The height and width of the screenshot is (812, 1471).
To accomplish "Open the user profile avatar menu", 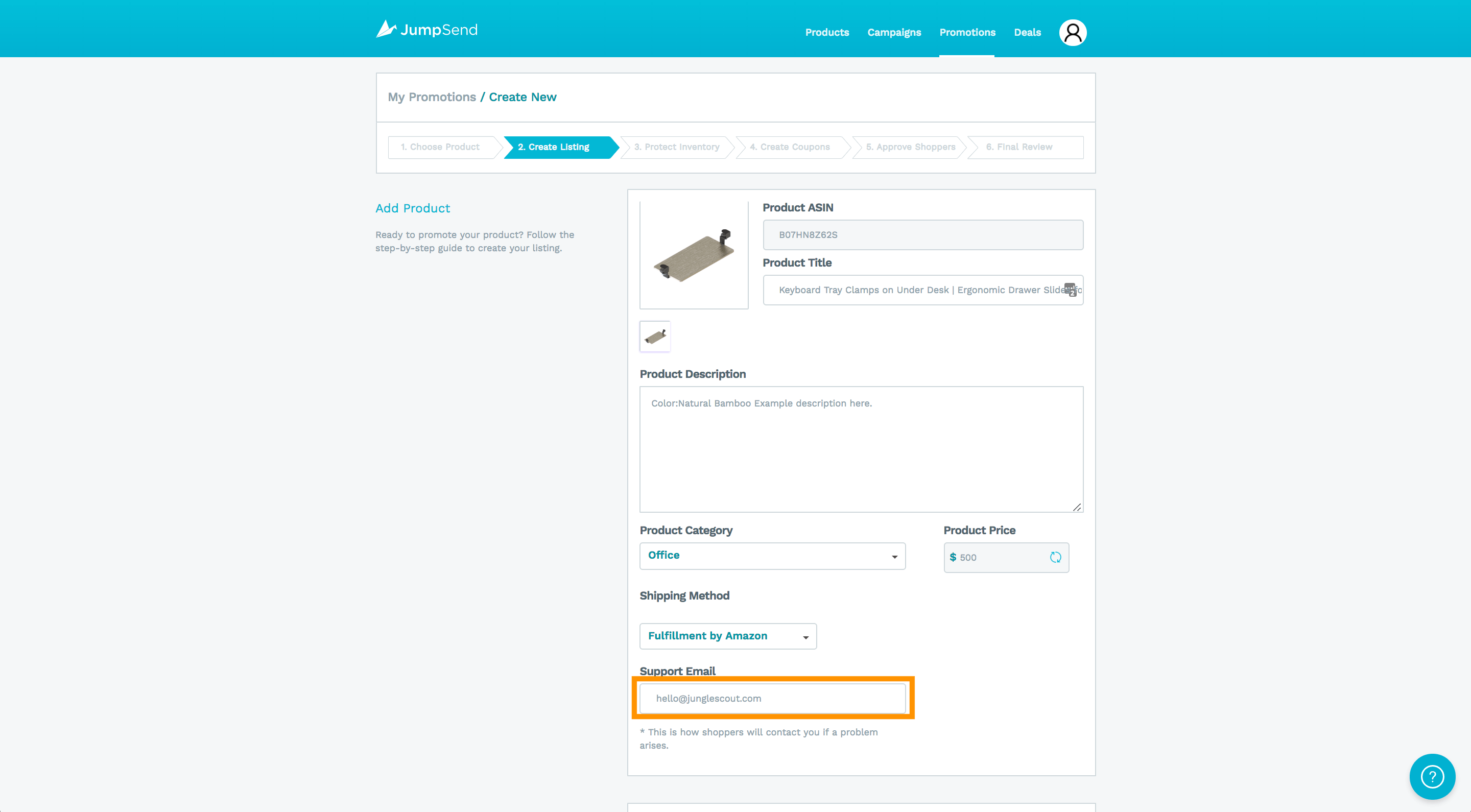I will pyautogui.click(x=1073, y=33).
